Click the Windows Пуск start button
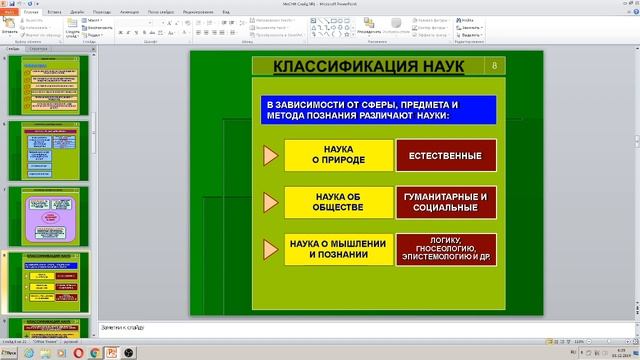The width and height of the screenshot is (640, 360). click(9, 353)
